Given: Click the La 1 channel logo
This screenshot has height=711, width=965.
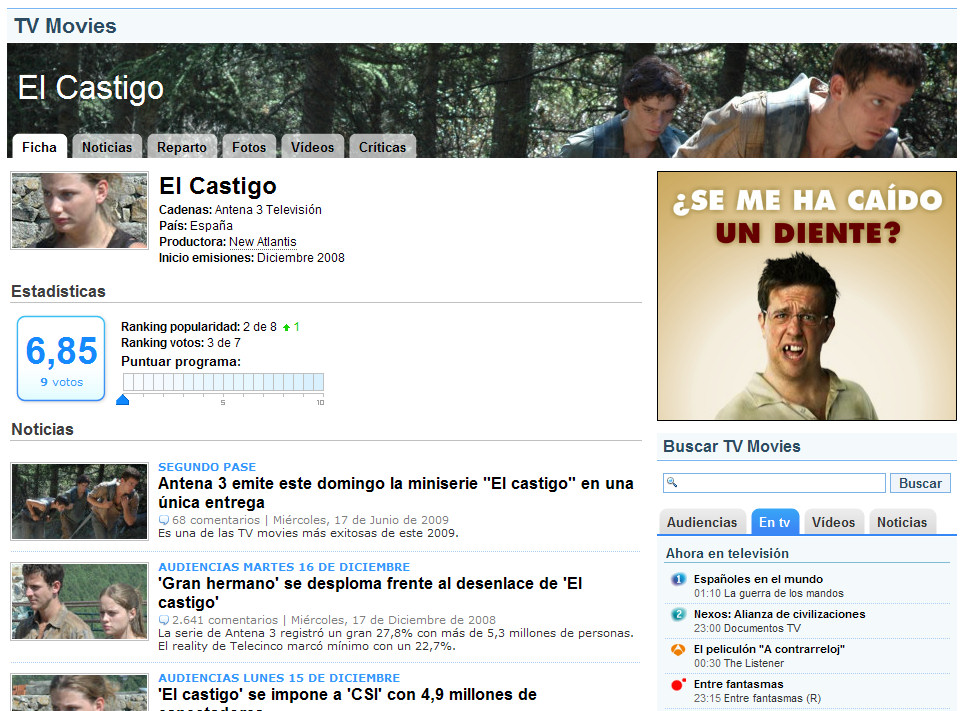Looking at the screenshot, I should [678, 579].
